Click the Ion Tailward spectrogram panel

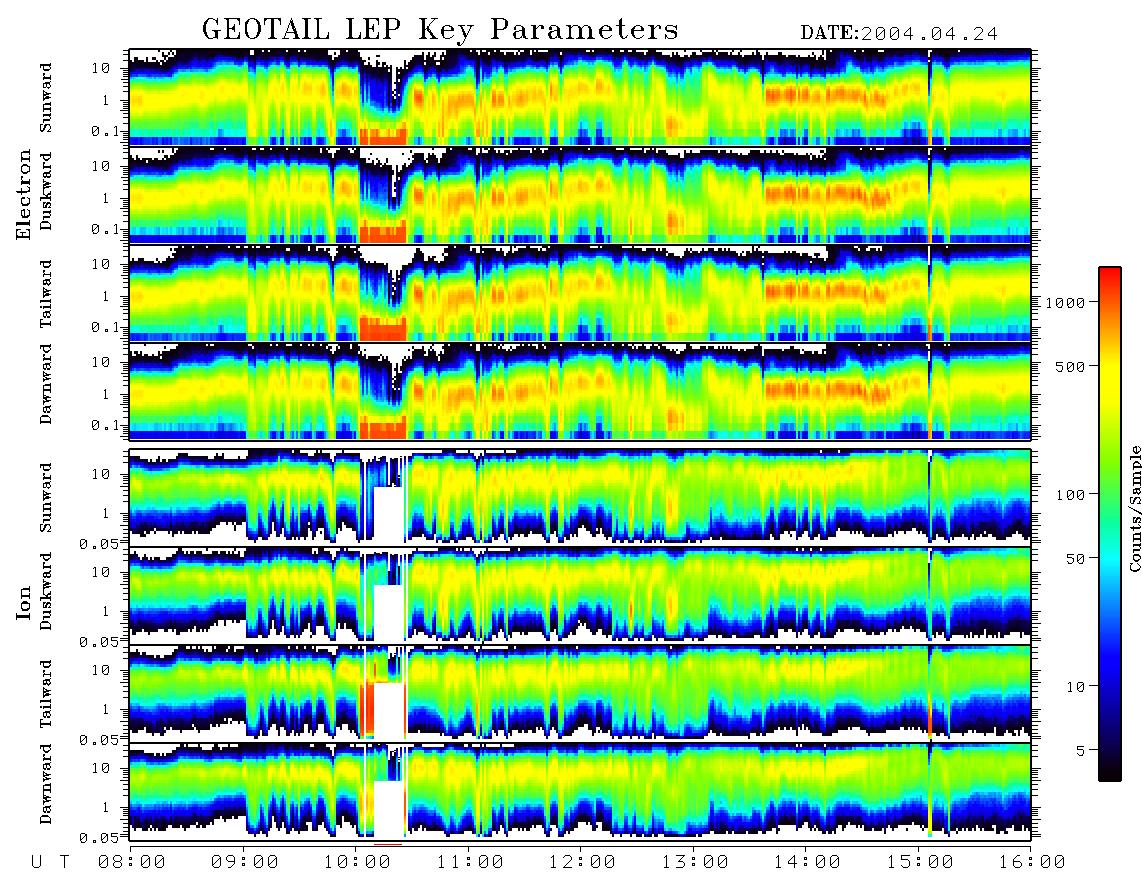point(580,694)
